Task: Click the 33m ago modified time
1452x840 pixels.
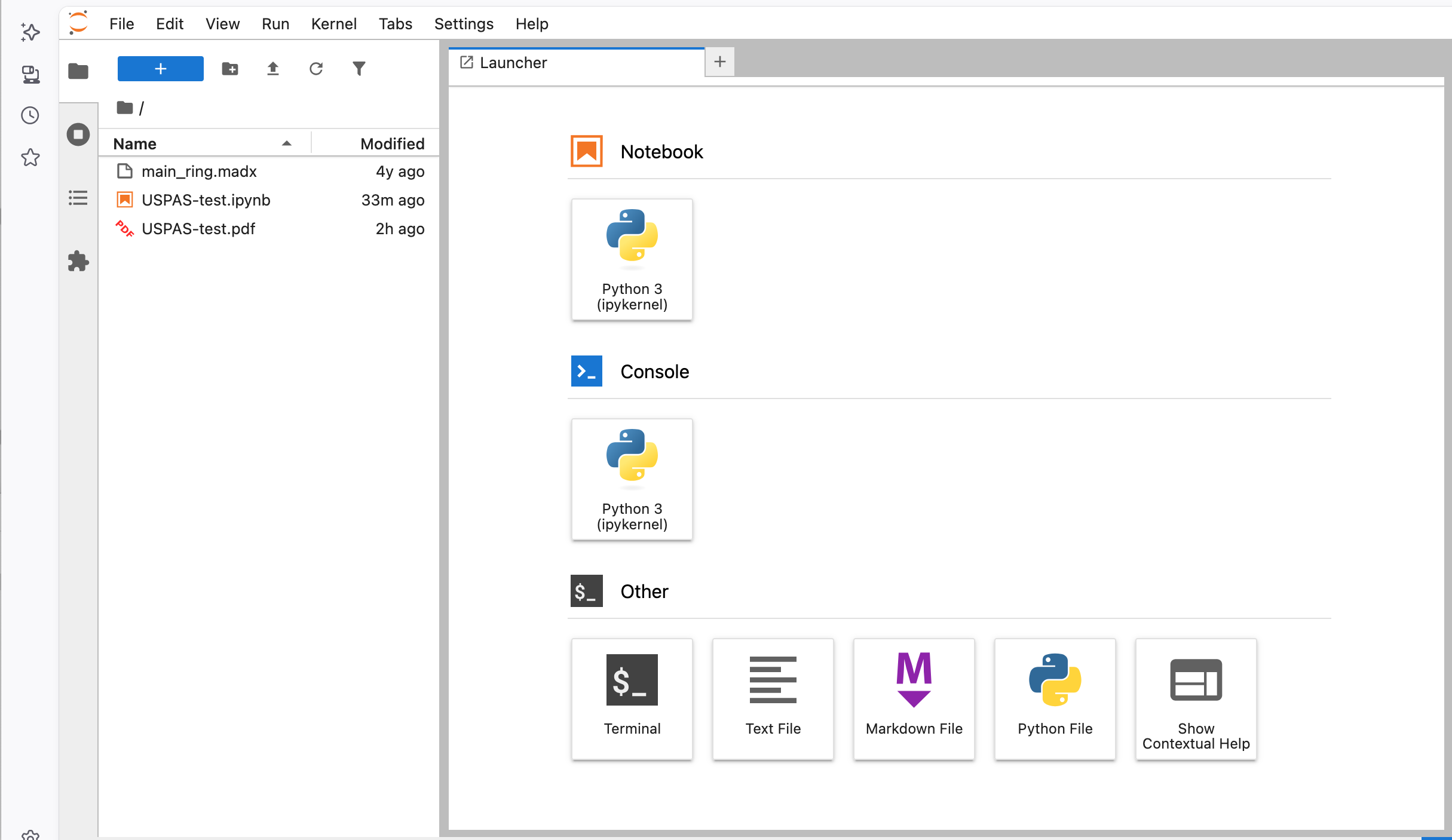Action: (393, 200)
